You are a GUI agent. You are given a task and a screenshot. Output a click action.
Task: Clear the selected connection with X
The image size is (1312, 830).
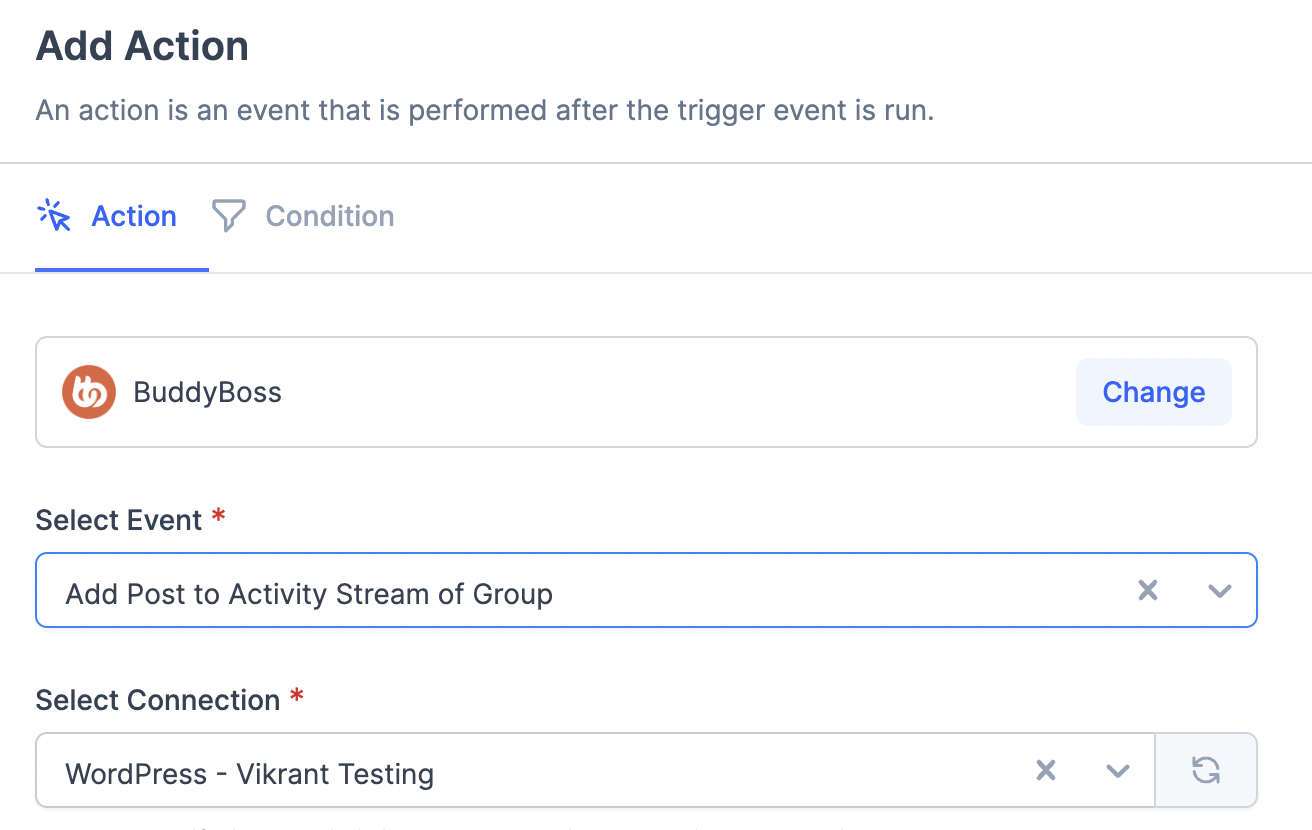click(1046, 770)
